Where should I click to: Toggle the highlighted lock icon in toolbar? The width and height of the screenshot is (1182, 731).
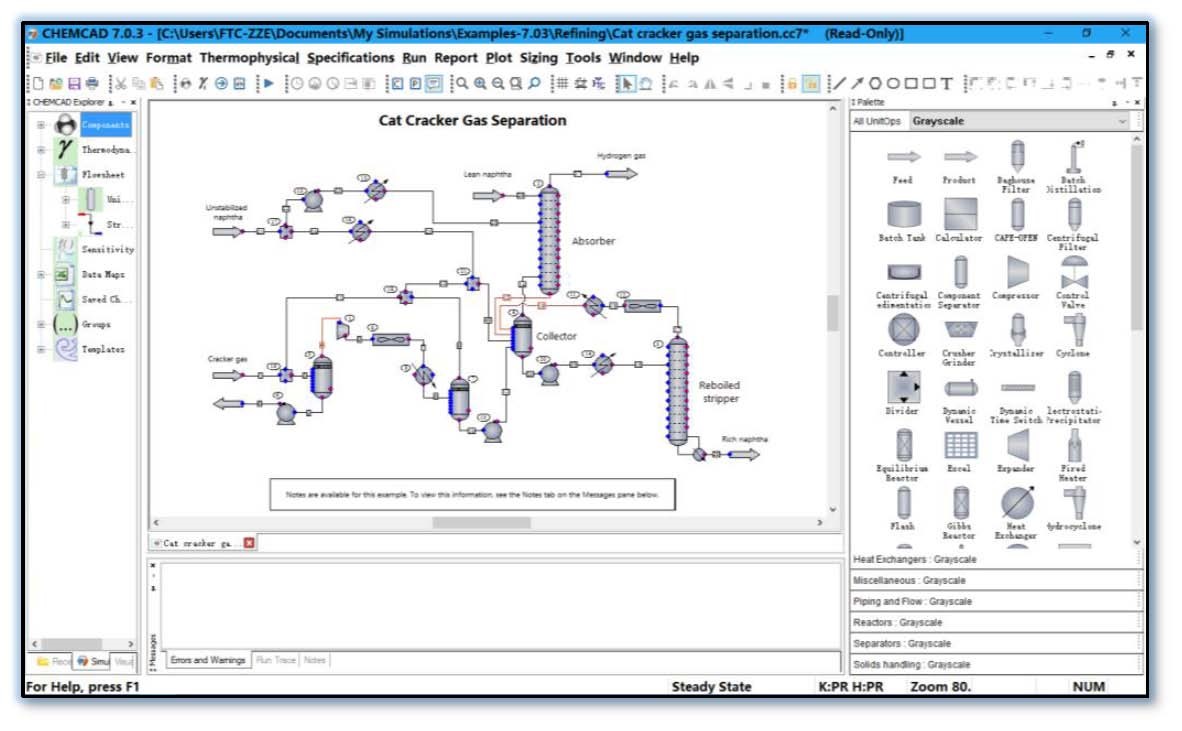tap(811, 84)
